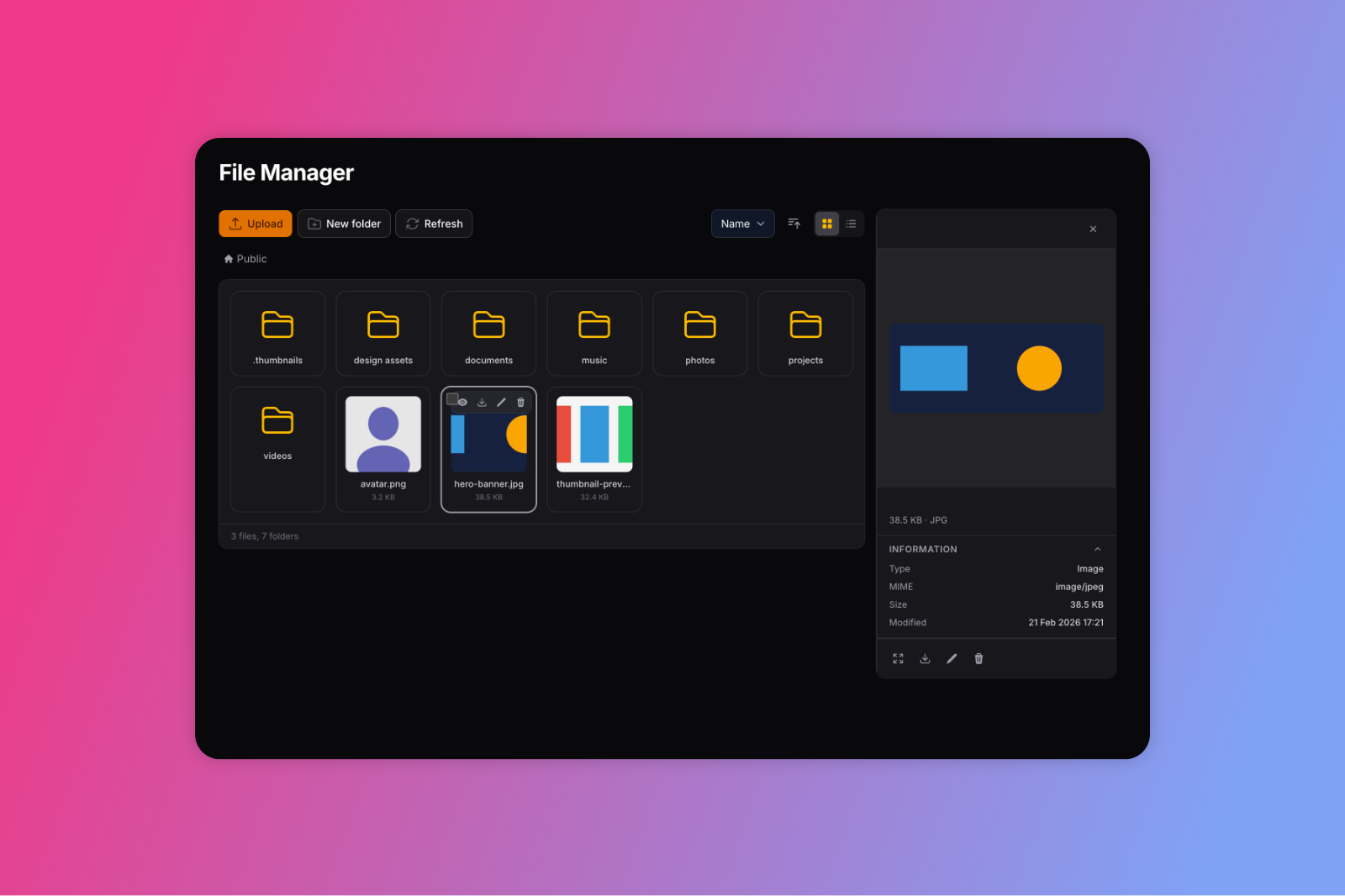Click the 'design assets' folder label

pyautogui.click(x=383, y=361)
